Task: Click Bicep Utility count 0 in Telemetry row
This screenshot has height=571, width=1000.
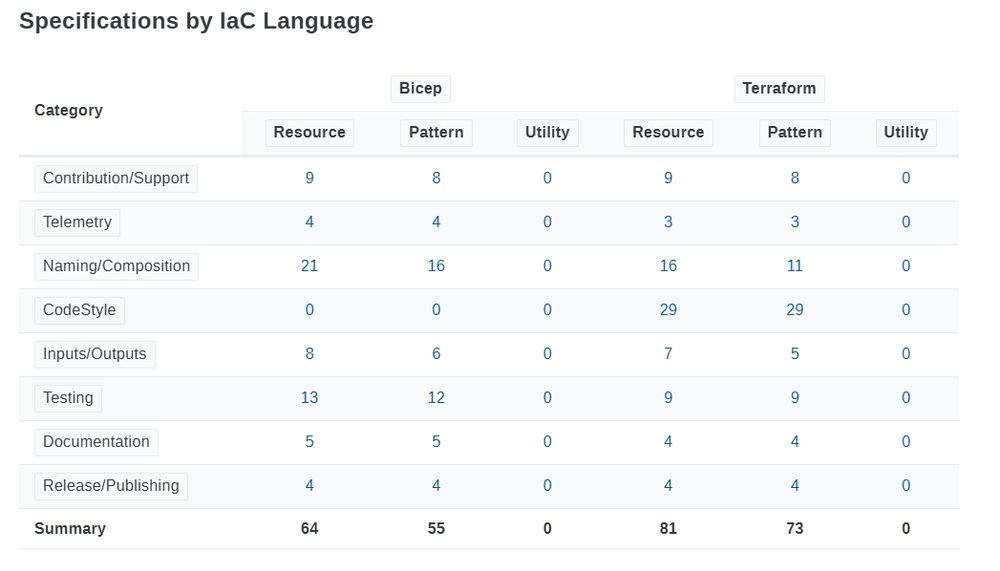Action: [547, 223]
